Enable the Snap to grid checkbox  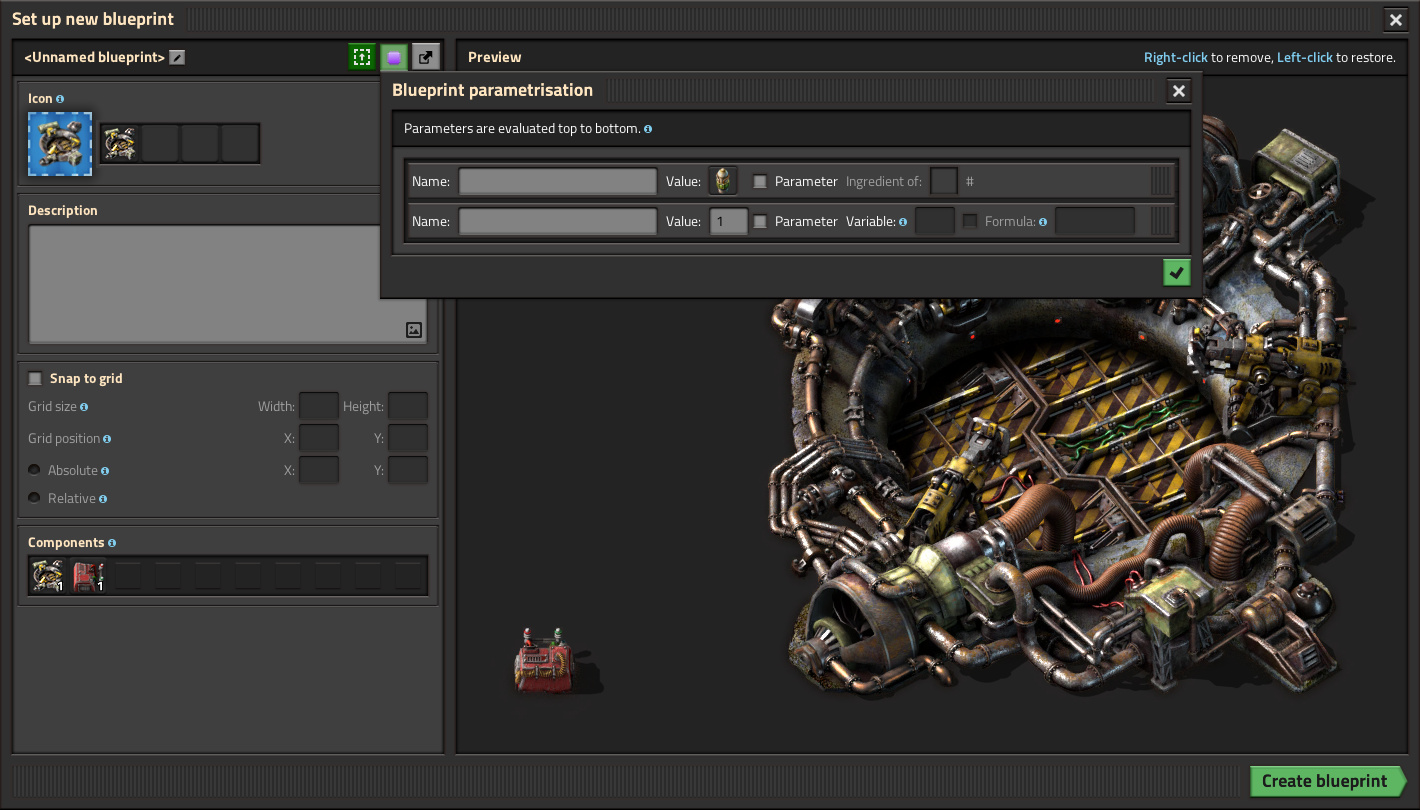pyautogui.click(x=36, y=379)
